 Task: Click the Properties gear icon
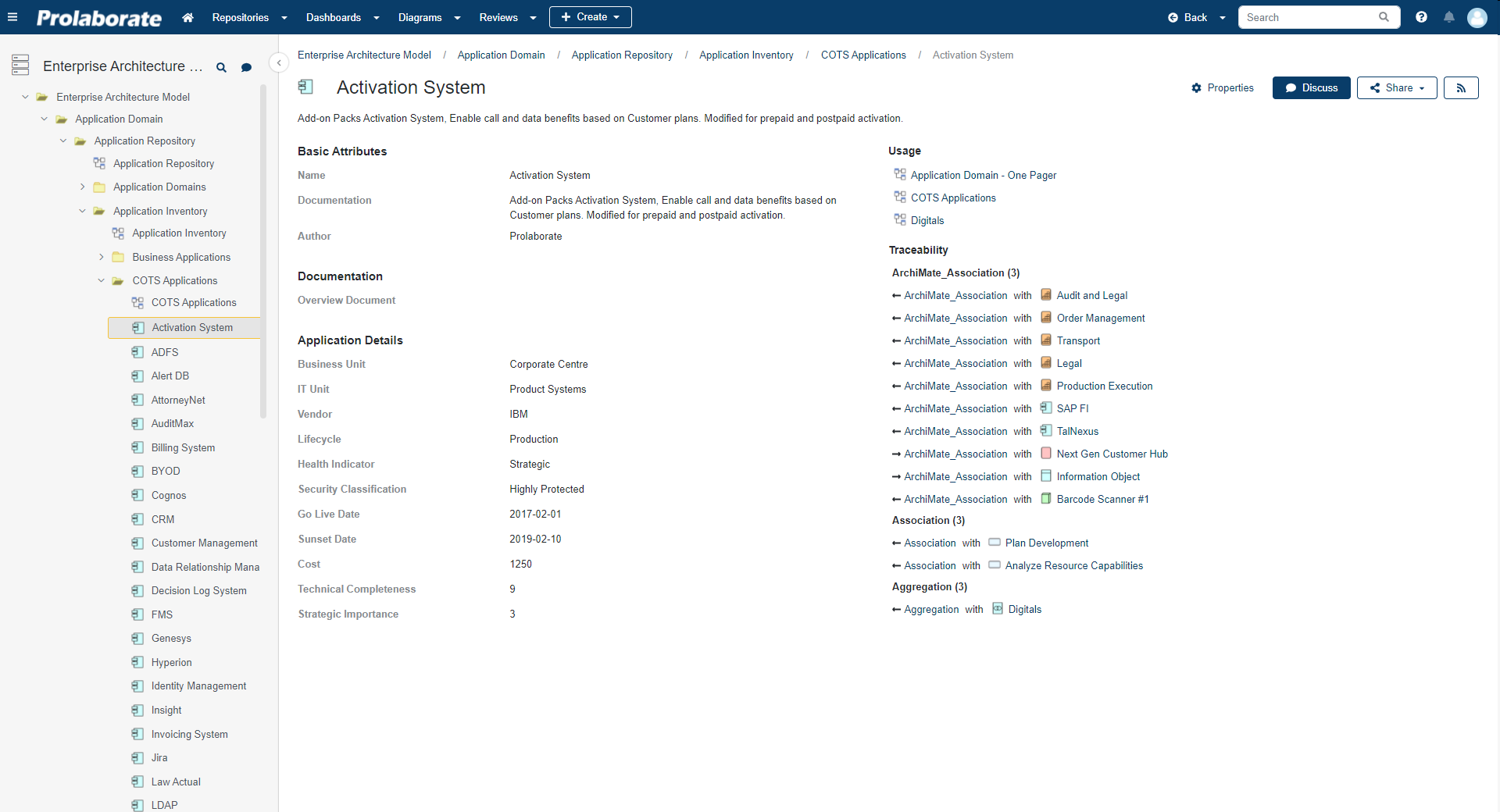pos(1196,88)
